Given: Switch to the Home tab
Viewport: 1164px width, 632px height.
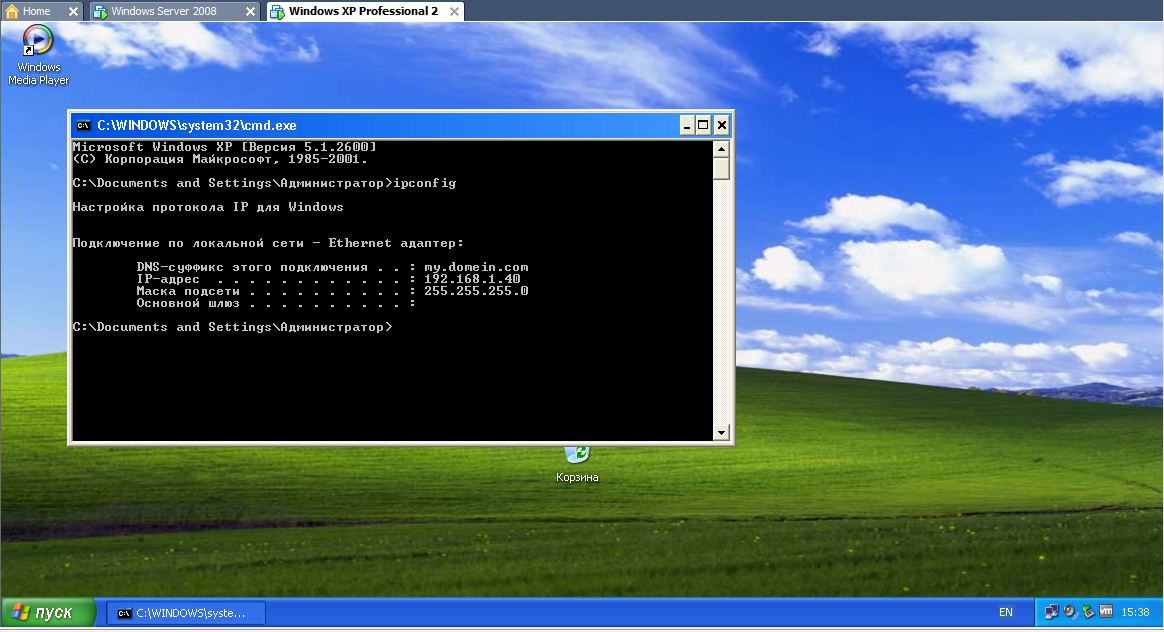Looking at the screenshot, I should pos(36,11).
